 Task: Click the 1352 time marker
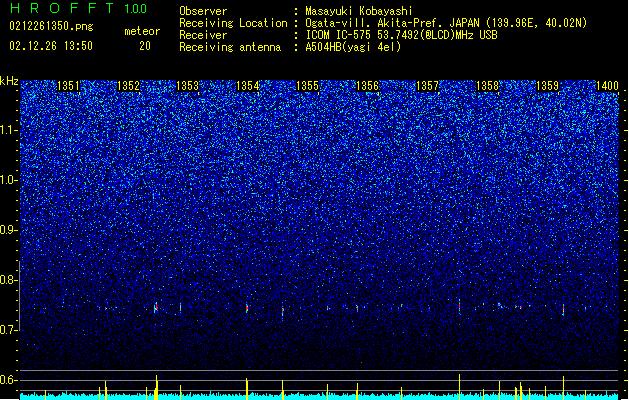pos(128,86)
